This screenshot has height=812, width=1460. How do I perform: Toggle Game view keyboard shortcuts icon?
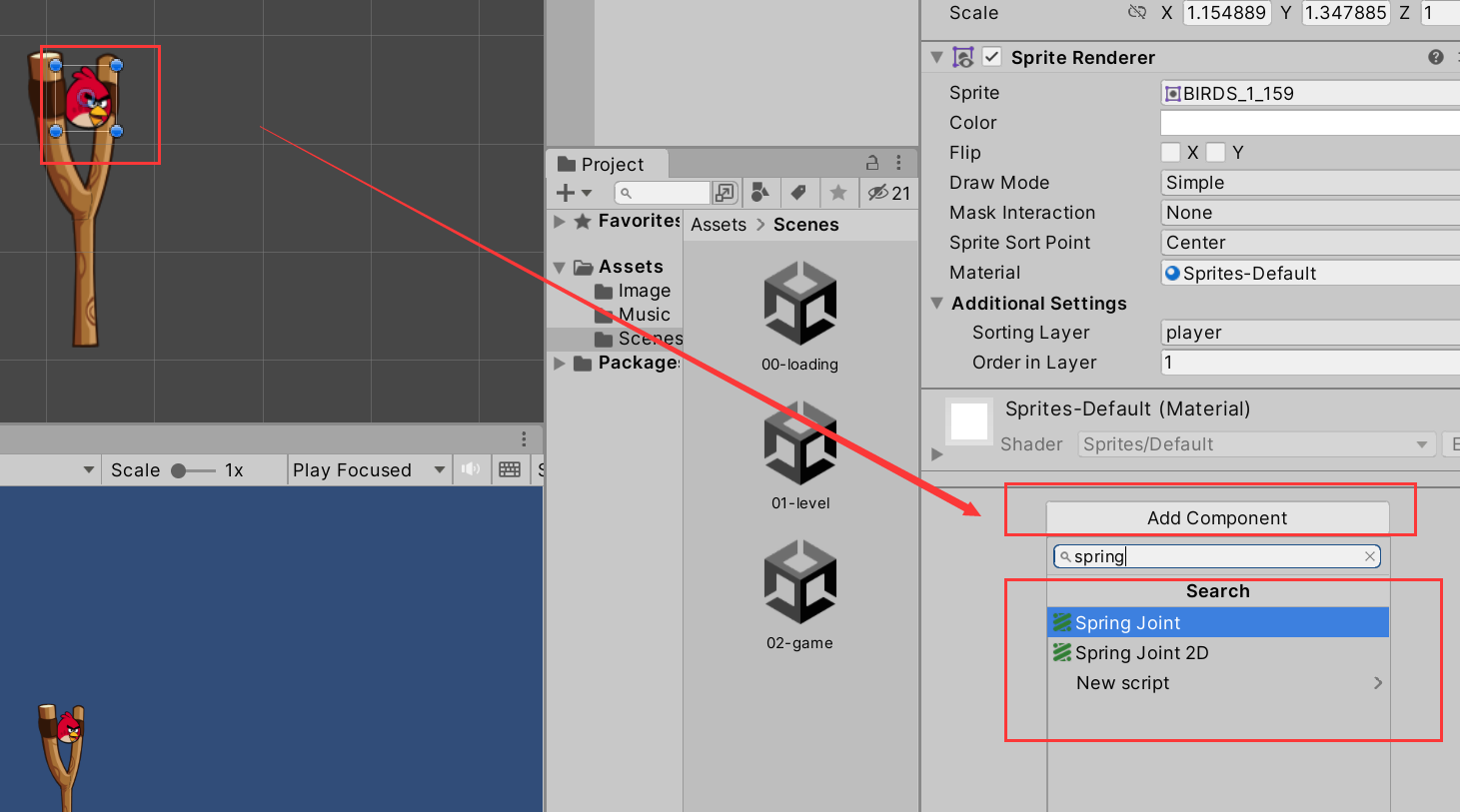click(x=510, y=469)
